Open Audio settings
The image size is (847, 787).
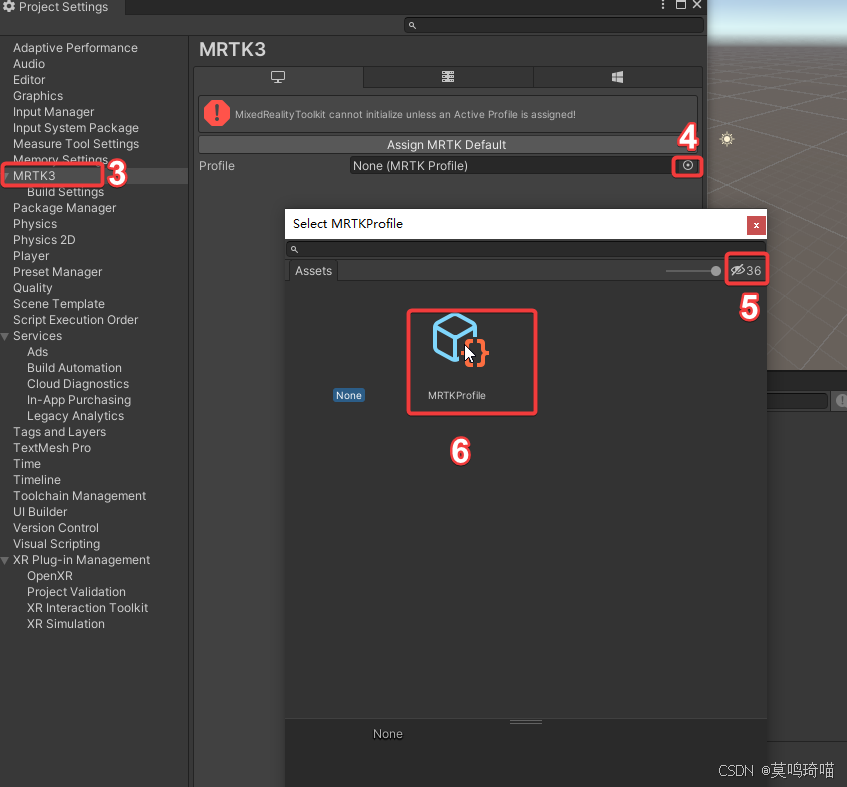(29, 64)
